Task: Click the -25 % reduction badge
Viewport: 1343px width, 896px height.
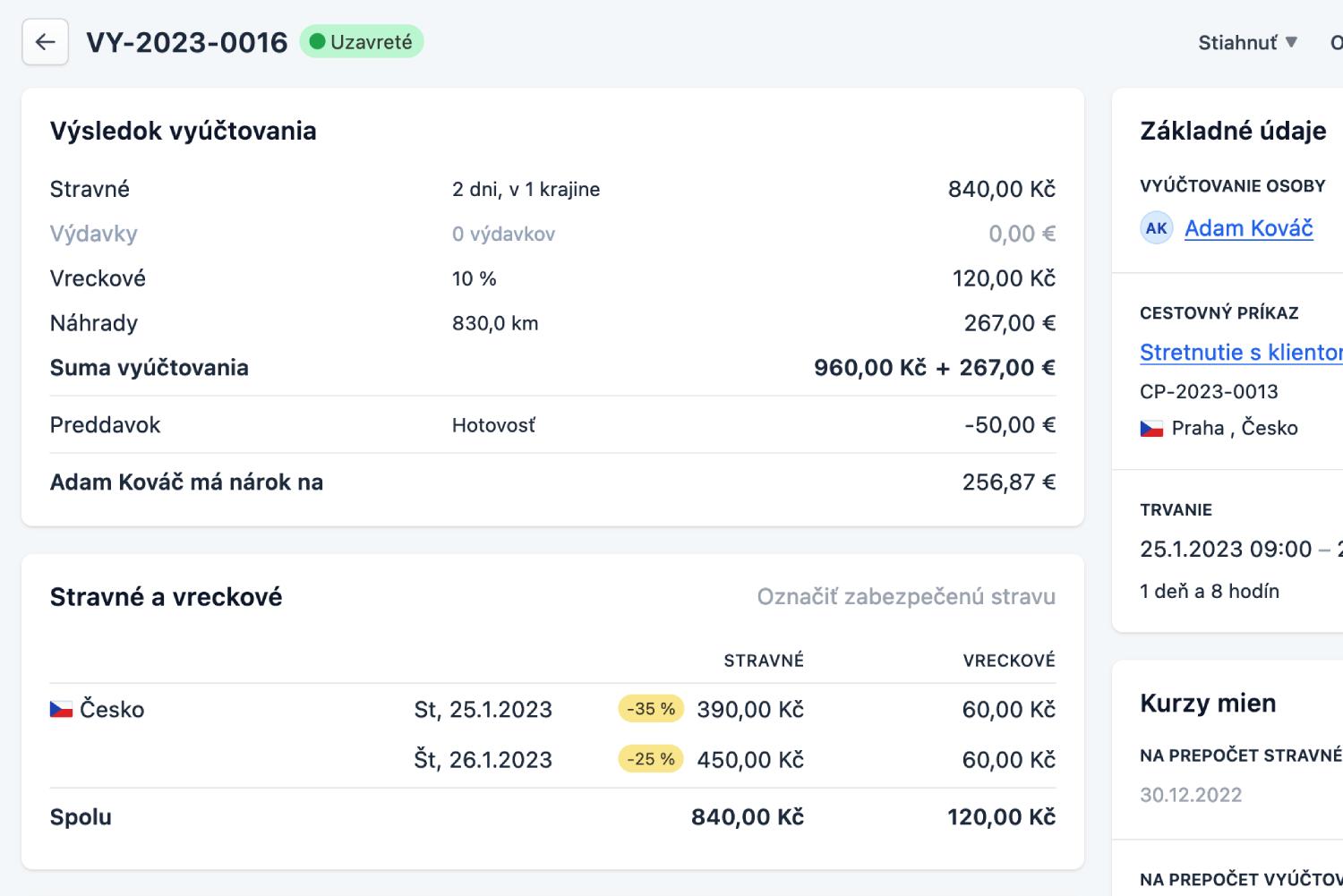Action: coord(650,759)
